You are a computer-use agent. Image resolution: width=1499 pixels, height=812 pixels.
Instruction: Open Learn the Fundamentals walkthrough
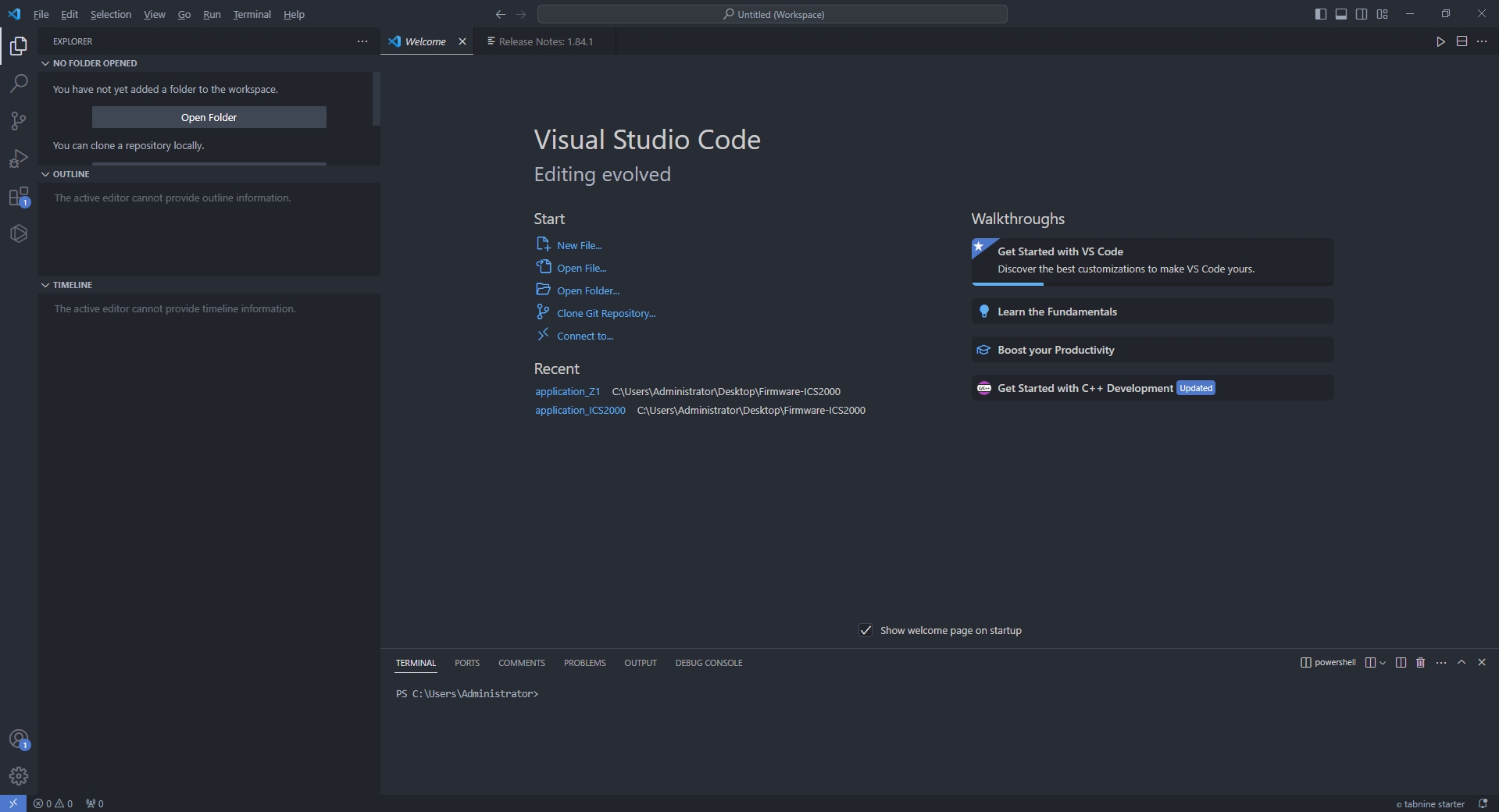1152,312
